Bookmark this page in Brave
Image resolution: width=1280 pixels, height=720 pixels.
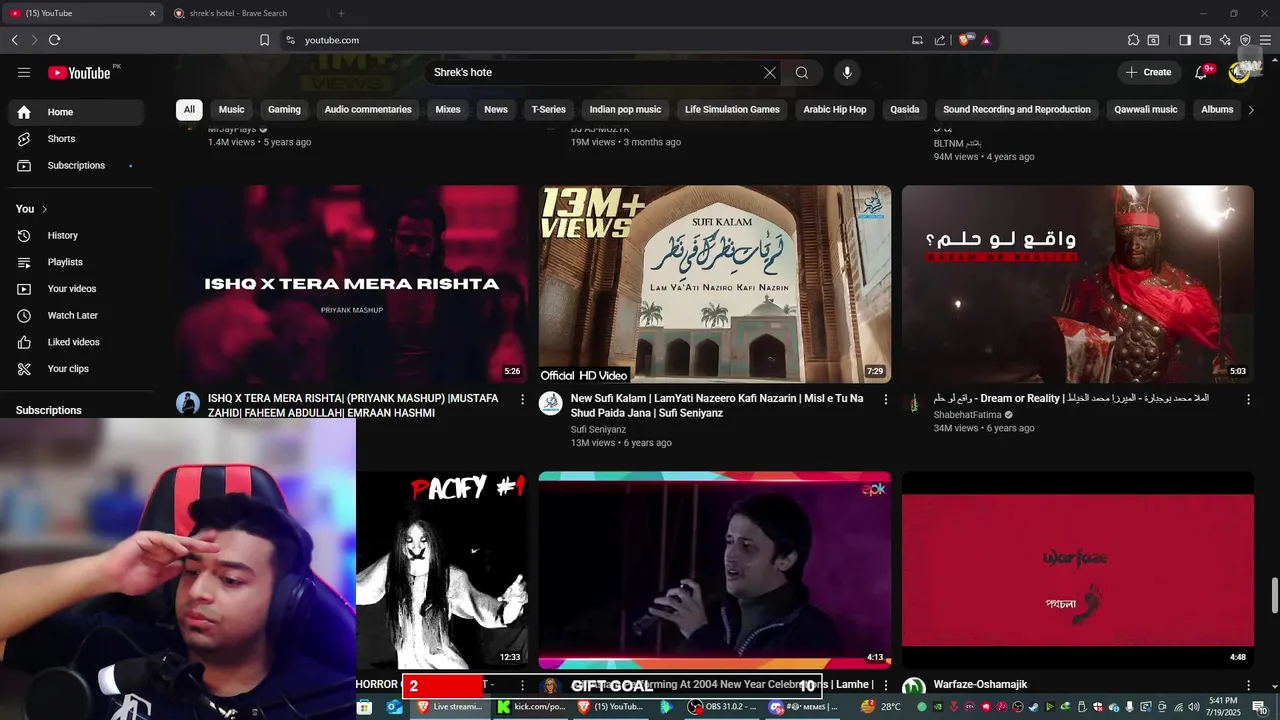coord(264,40)
